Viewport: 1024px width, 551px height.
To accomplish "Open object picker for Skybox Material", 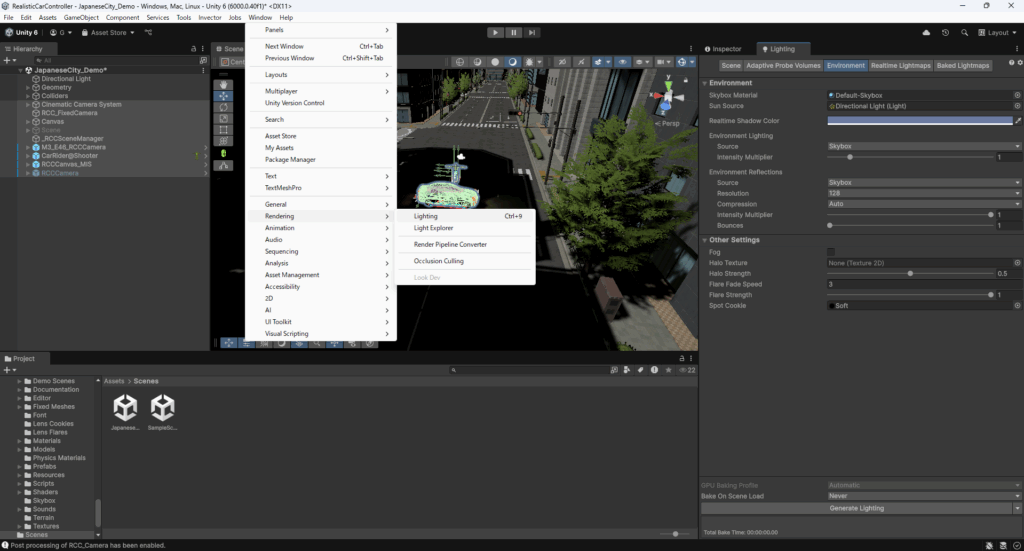I will tap(1017, 95).
